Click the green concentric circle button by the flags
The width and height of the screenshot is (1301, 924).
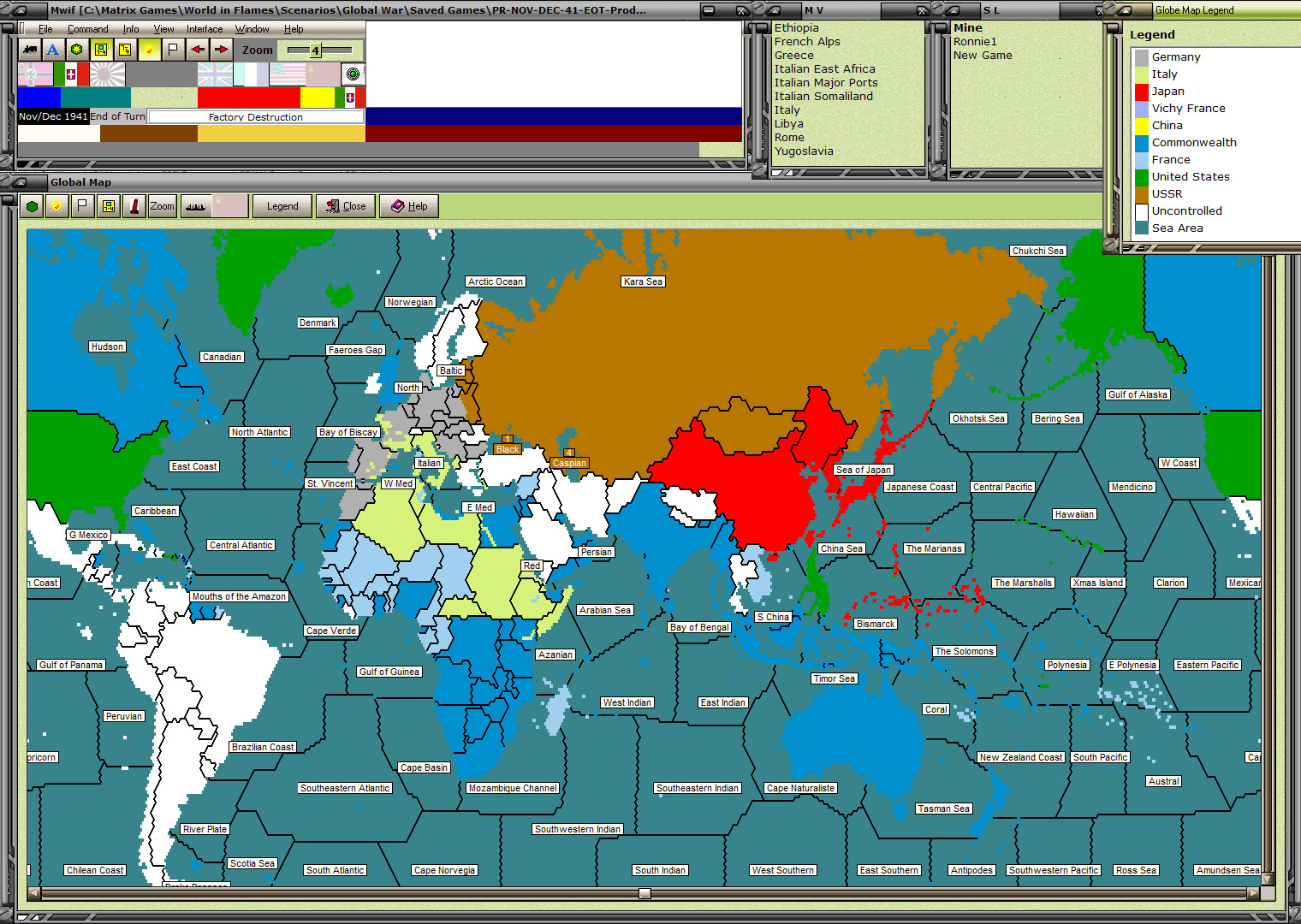click(x=353, y=74)
